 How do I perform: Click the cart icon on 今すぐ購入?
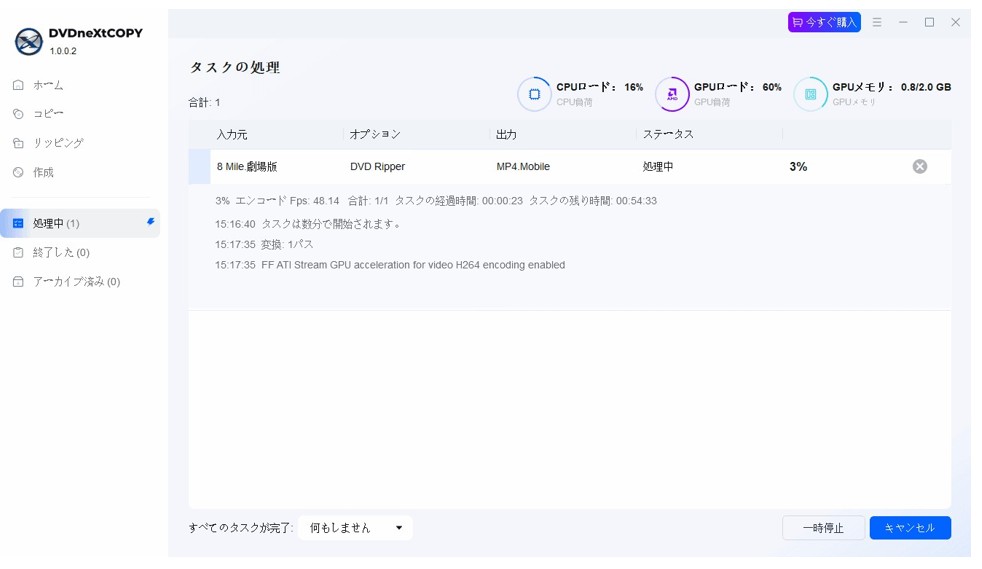coord(797,23)
